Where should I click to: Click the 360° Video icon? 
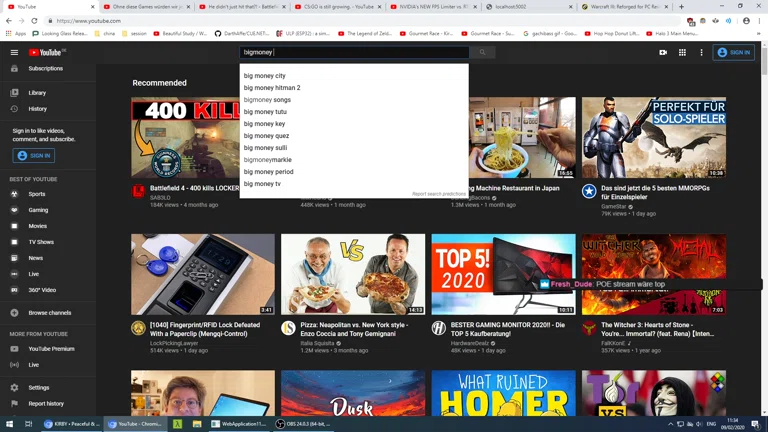click(14, 290)
